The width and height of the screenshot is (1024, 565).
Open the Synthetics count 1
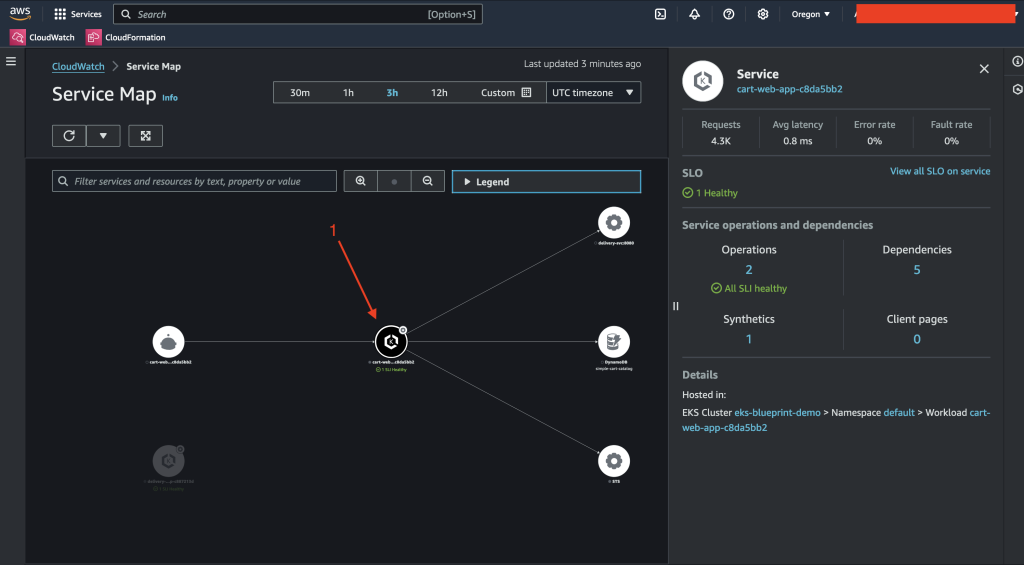tap(749, 339)
